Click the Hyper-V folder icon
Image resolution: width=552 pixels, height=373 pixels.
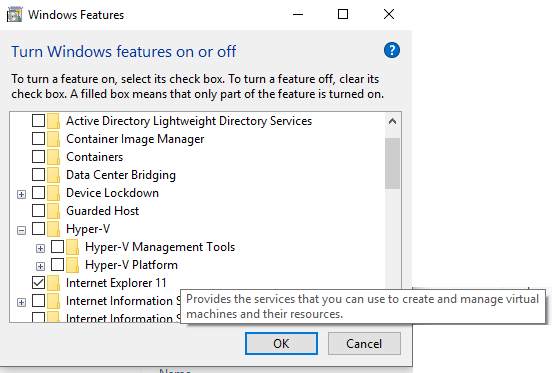(x=54, y=229)
